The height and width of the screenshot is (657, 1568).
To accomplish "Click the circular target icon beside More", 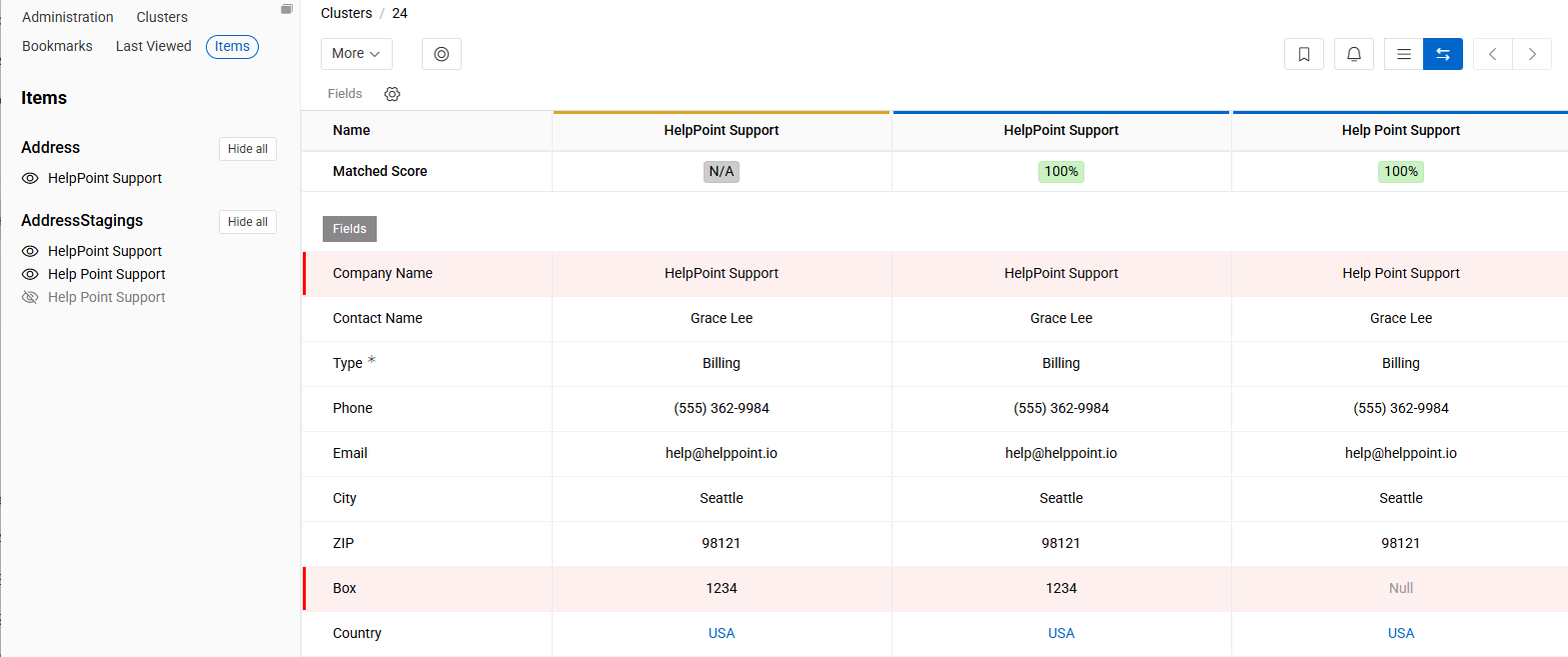I will point(441,54).
